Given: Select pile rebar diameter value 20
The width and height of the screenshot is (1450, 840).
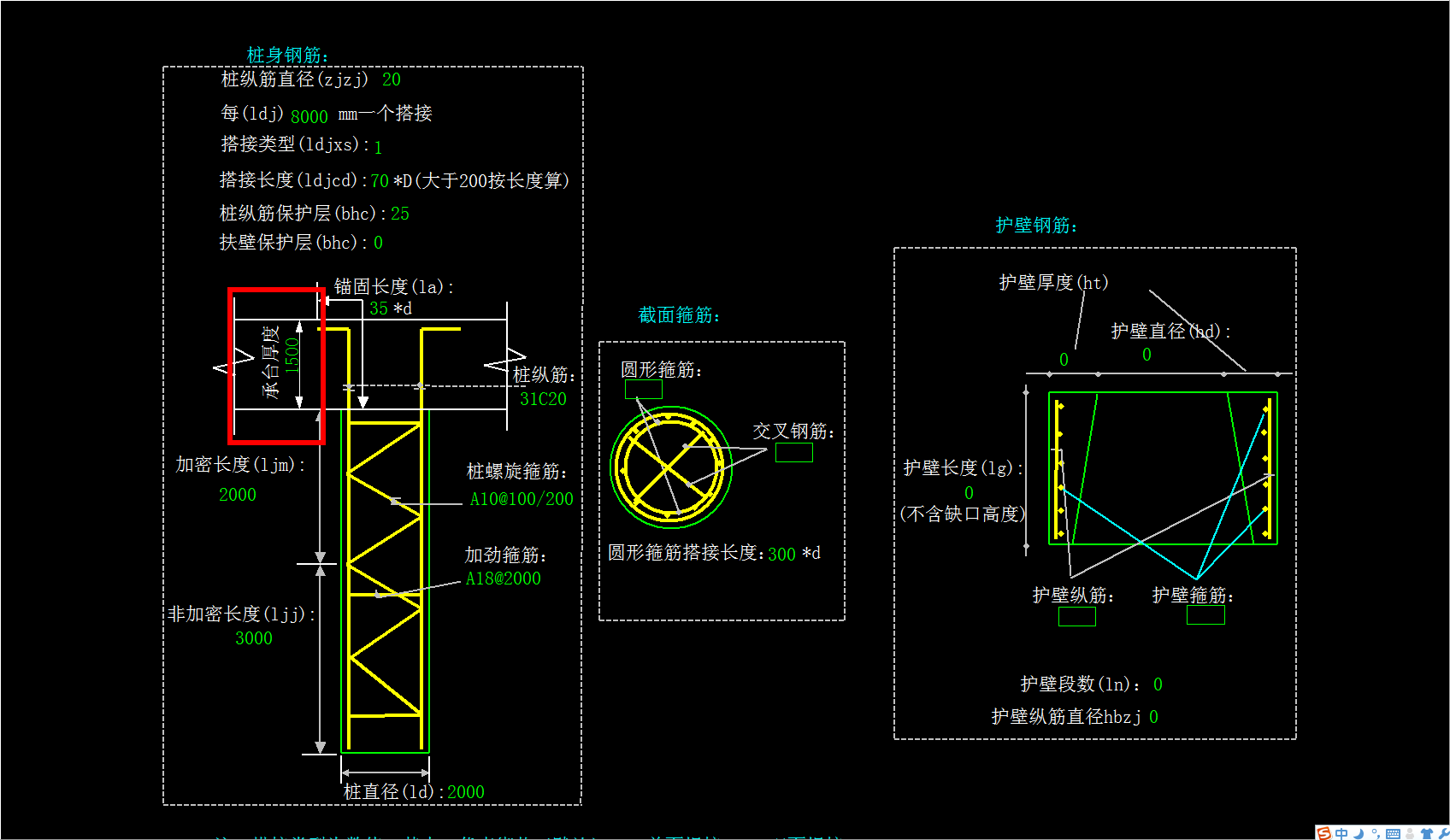Looking at the screenshot, I should click(392, 79).
